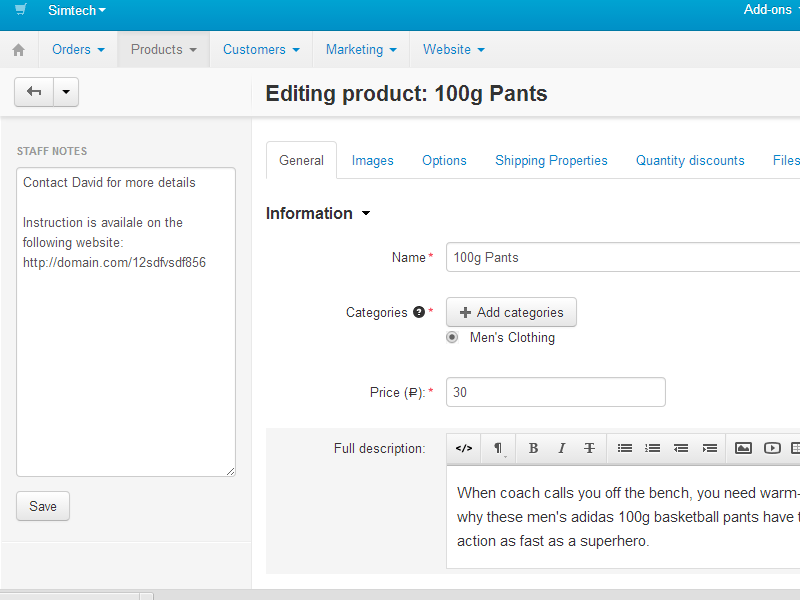Click the Categories help question mark icon
Image resolution: width=800 pixels, height=600 pixels.
click(x=418, y=312)
